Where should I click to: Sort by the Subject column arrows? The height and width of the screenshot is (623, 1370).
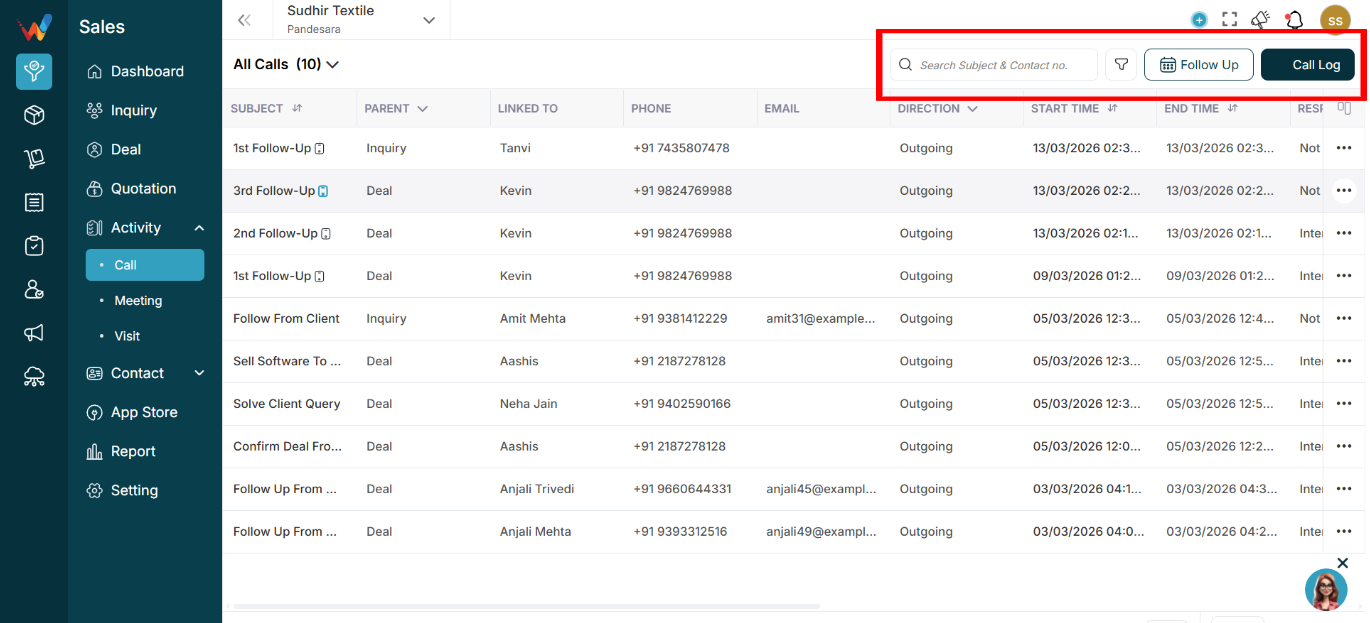[x=297, y=108]
